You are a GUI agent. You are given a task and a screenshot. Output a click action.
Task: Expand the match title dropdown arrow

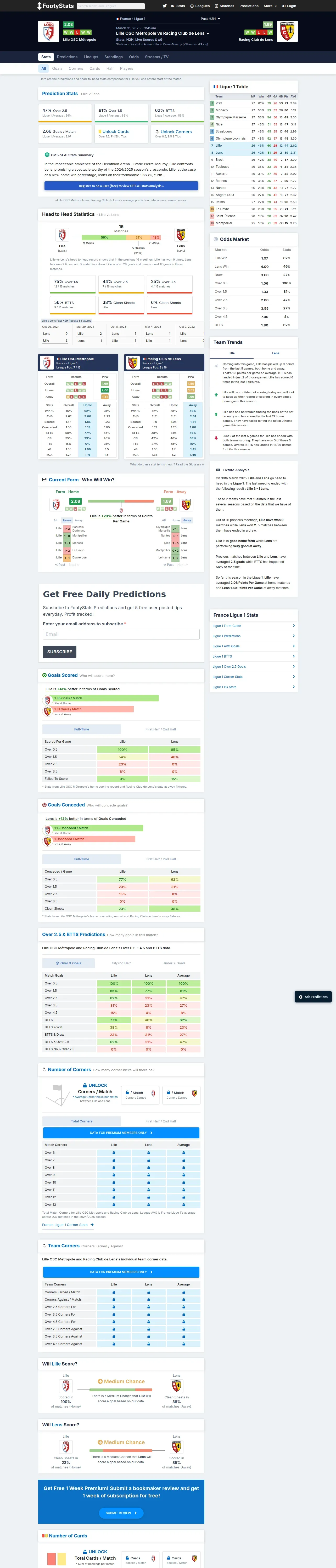pyautogui.click(x=208, y=34)
